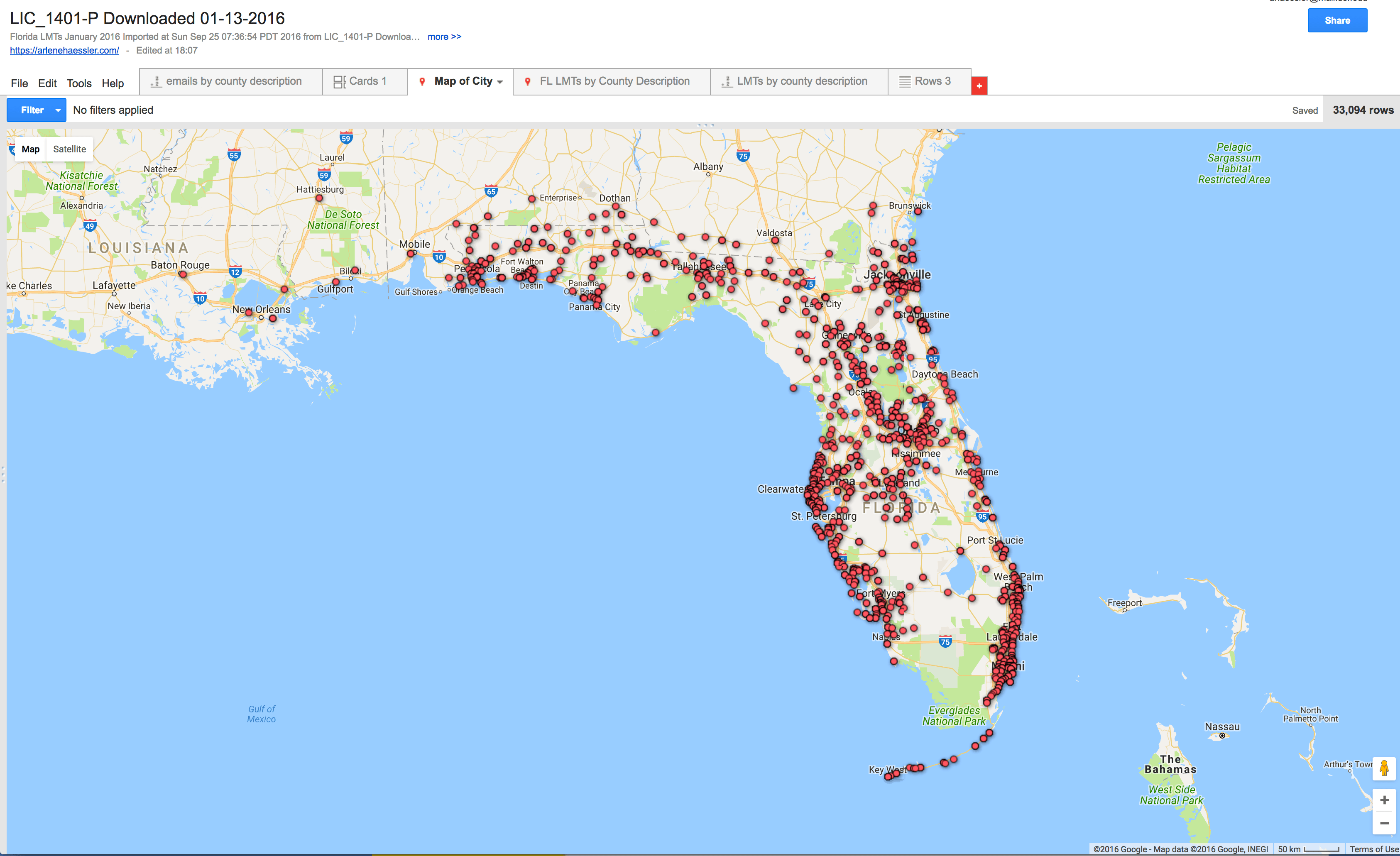Image resolution: width=1400 pixels, height=856 pixels.
Task: Switch to Map view
Action: [x=31, y=149]
